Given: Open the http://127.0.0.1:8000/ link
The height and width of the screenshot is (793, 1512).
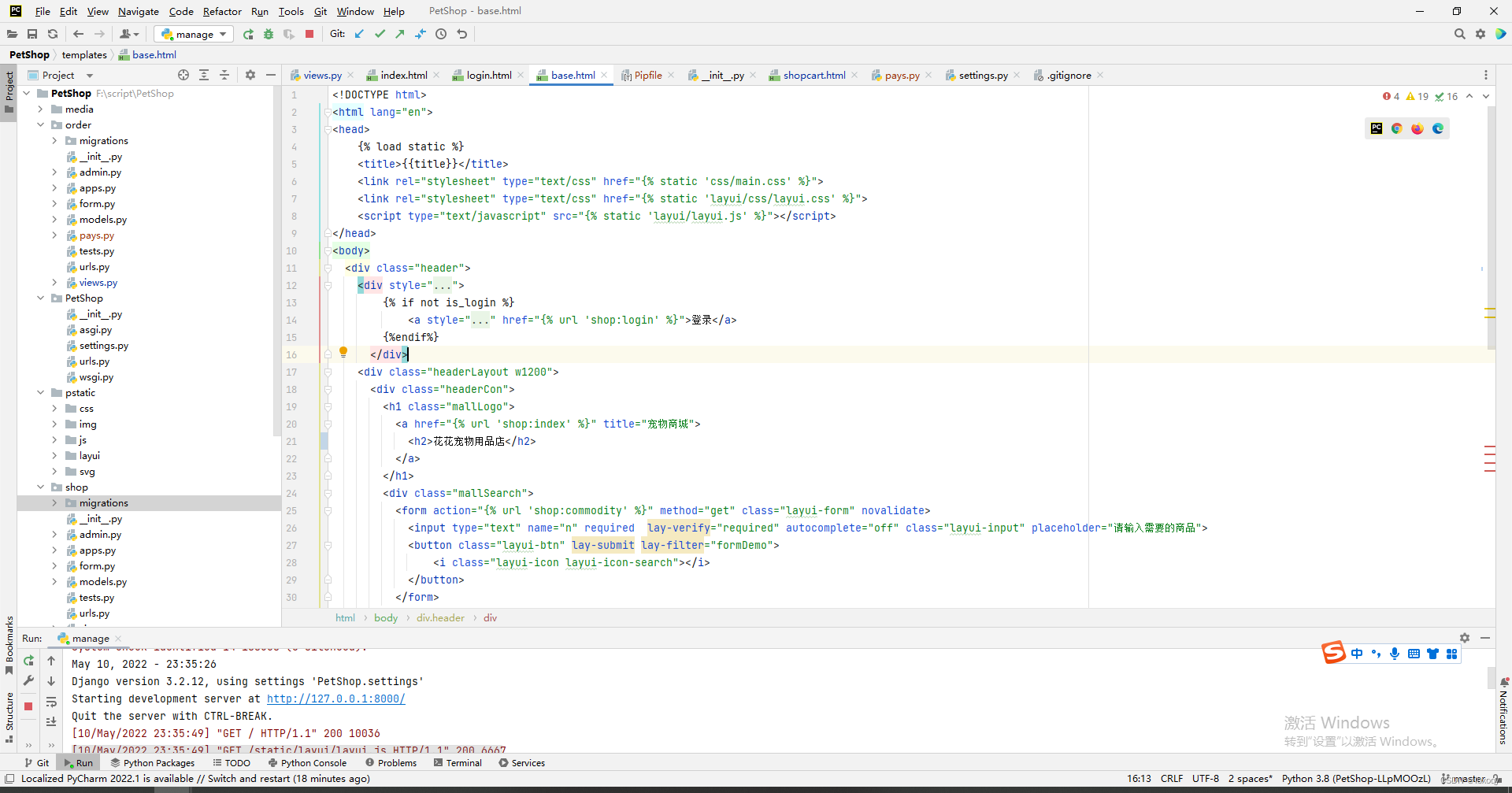Looking at the screenshot, I should click(x=336, y=699).
